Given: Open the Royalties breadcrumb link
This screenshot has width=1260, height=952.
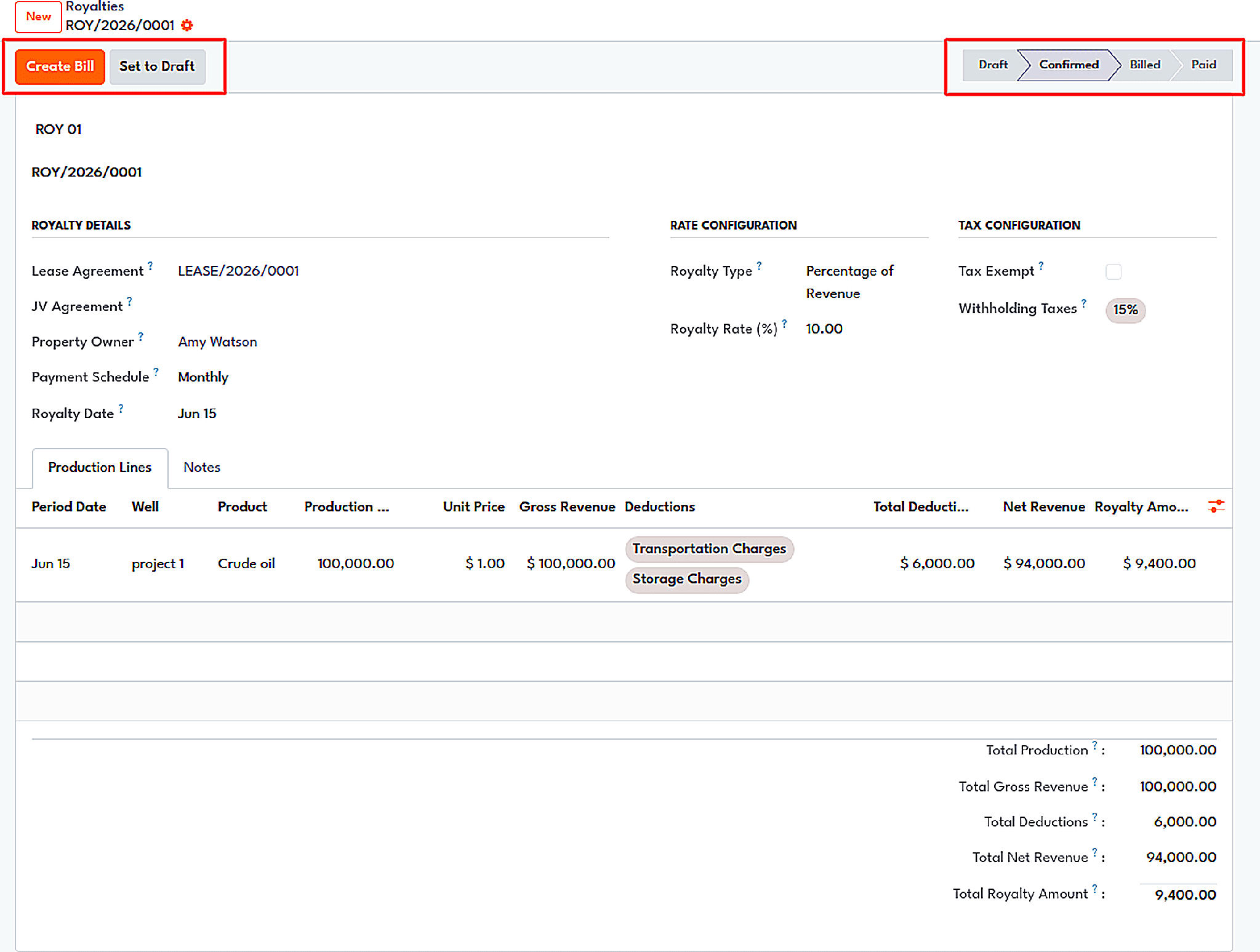Looking at the screenshot, I should point(95,7).
